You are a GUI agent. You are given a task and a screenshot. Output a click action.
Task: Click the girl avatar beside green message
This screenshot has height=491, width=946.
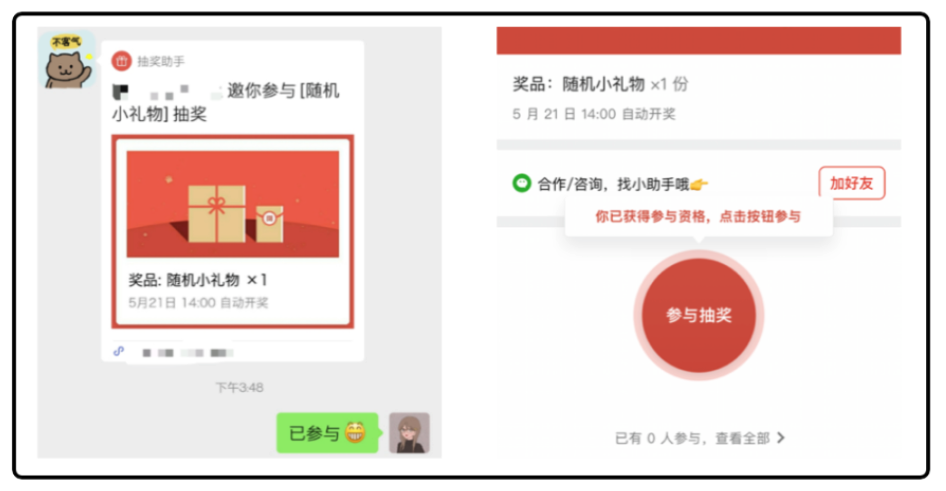point(409,432)
